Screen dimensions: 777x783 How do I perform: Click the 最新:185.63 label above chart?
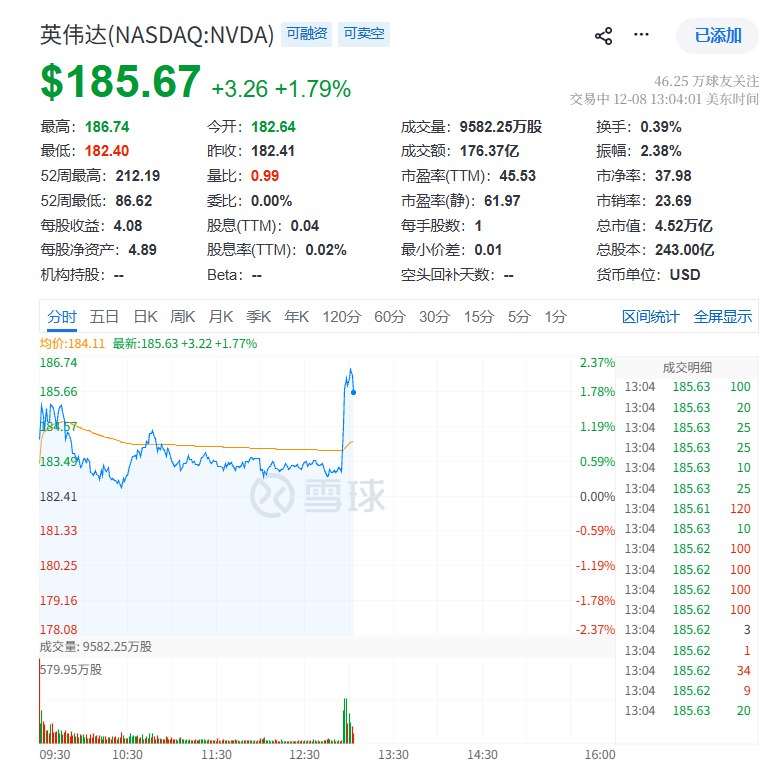pos(185,344)
